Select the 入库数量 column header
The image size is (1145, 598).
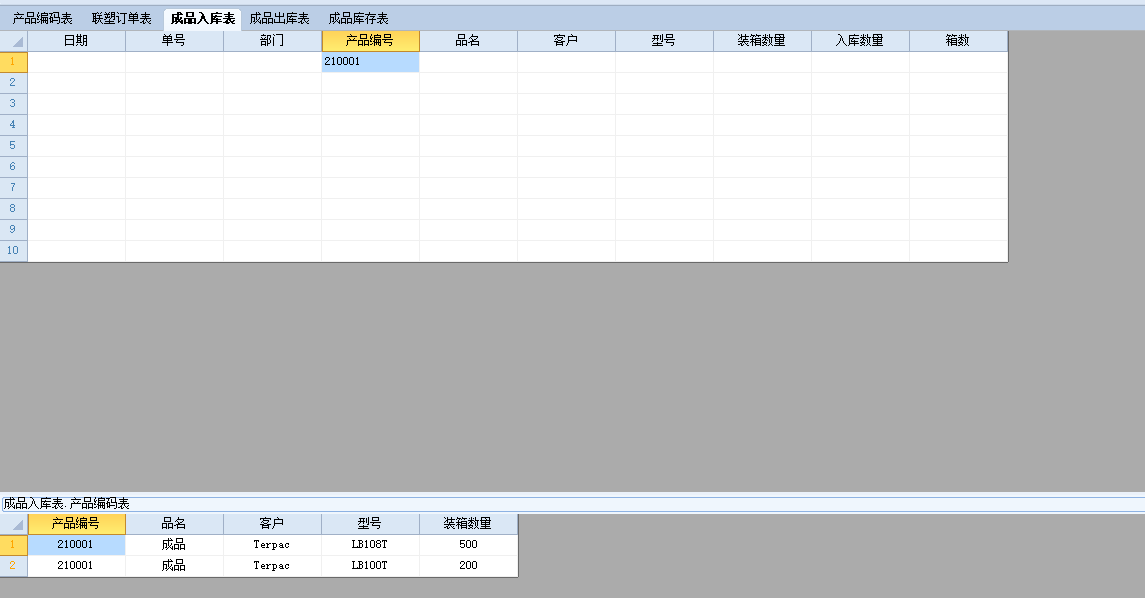coord(860,41)
